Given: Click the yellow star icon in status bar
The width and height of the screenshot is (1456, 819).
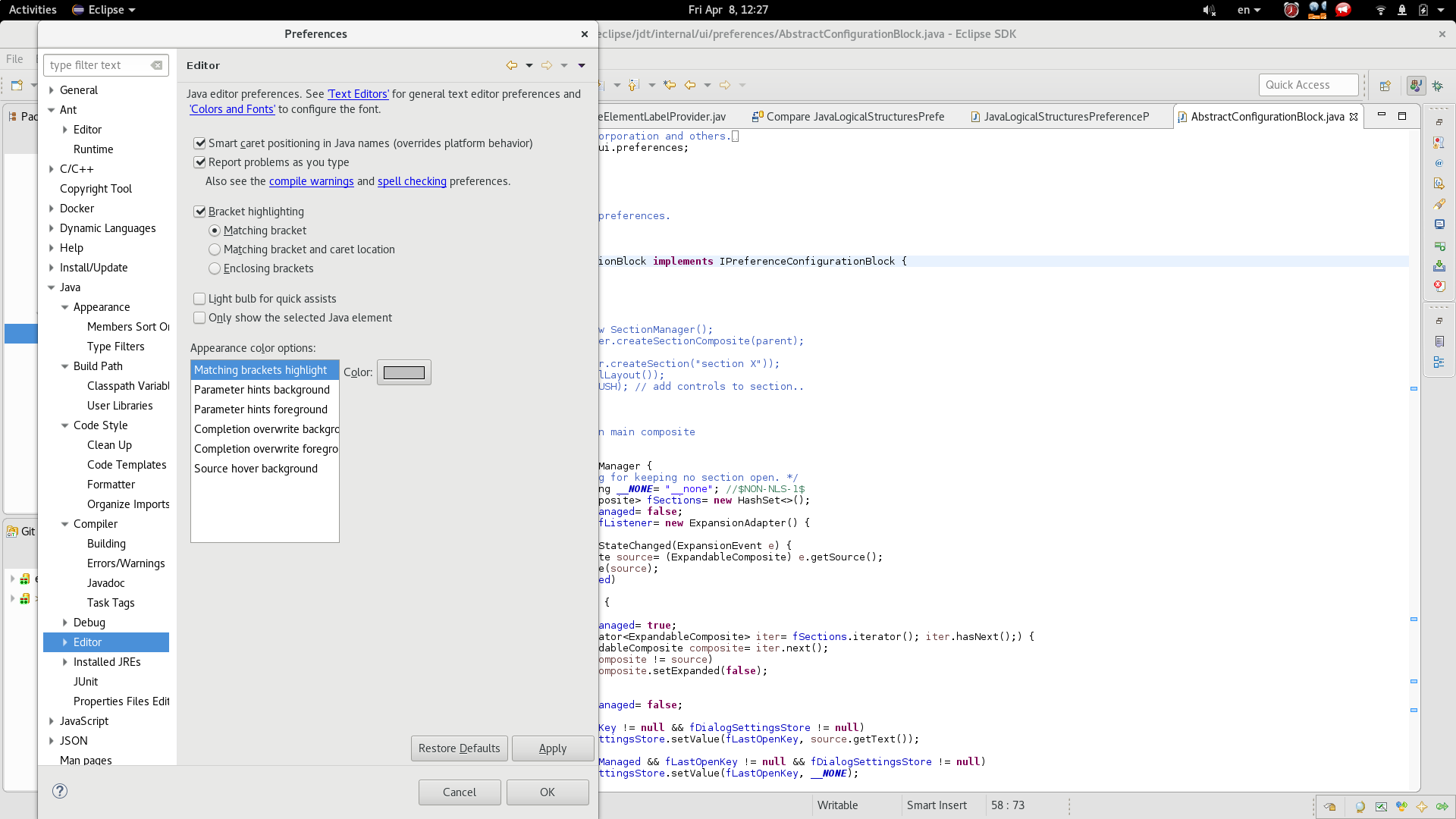Looking at the screenshot, I should [x=1422, y=807].
